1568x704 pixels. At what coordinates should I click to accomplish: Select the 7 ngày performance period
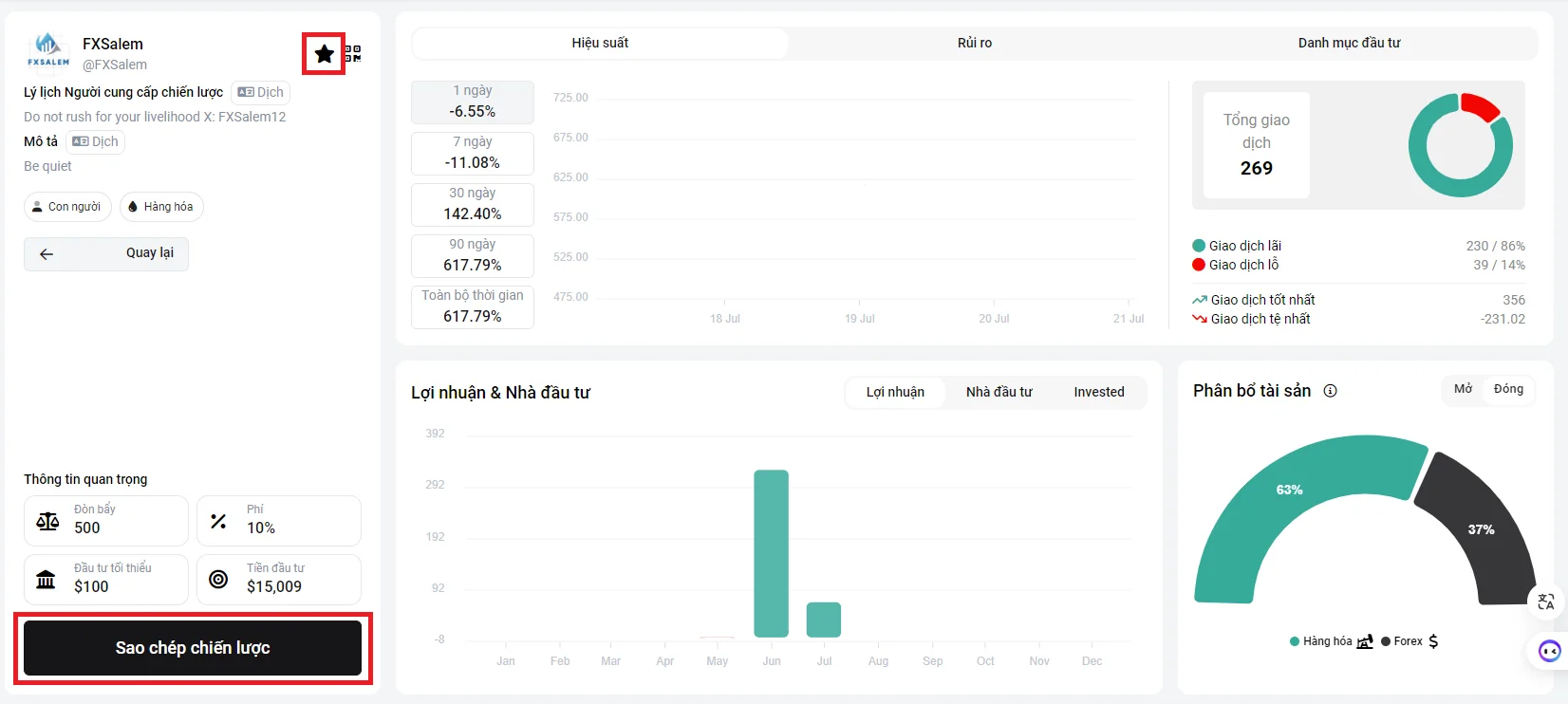[473, 153]
